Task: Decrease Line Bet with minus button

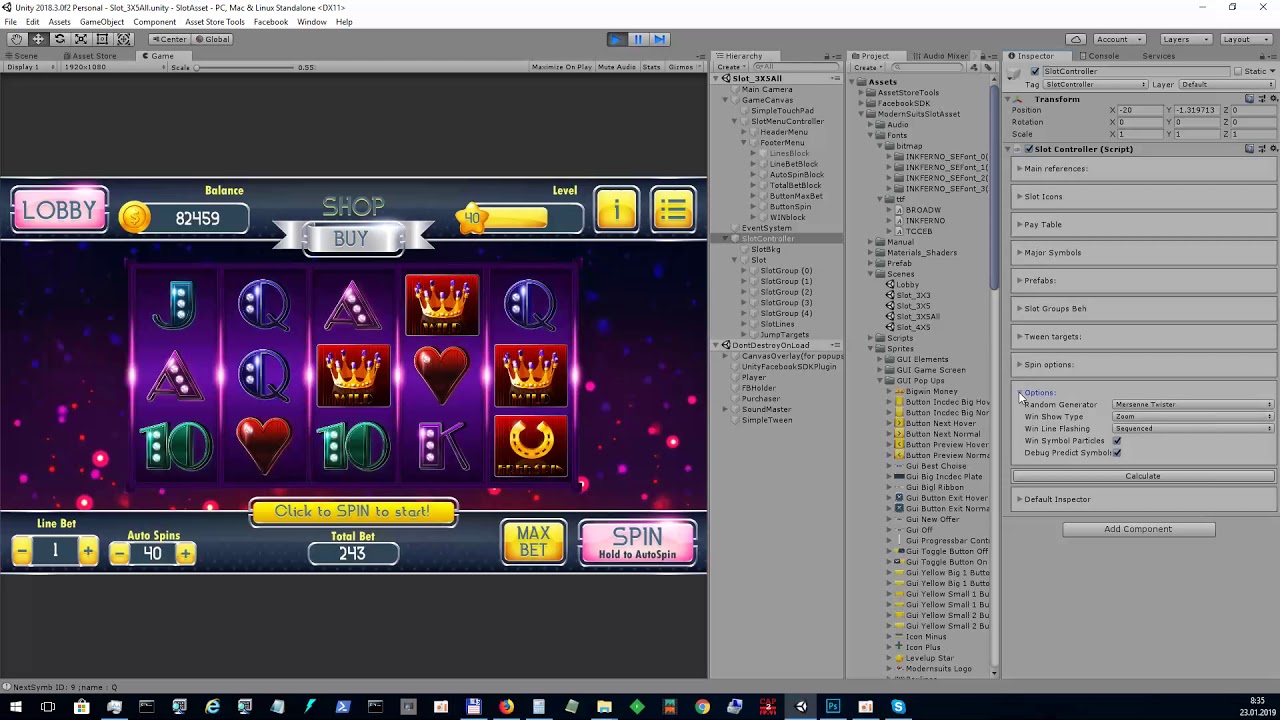Action: (x=22, y=552)
